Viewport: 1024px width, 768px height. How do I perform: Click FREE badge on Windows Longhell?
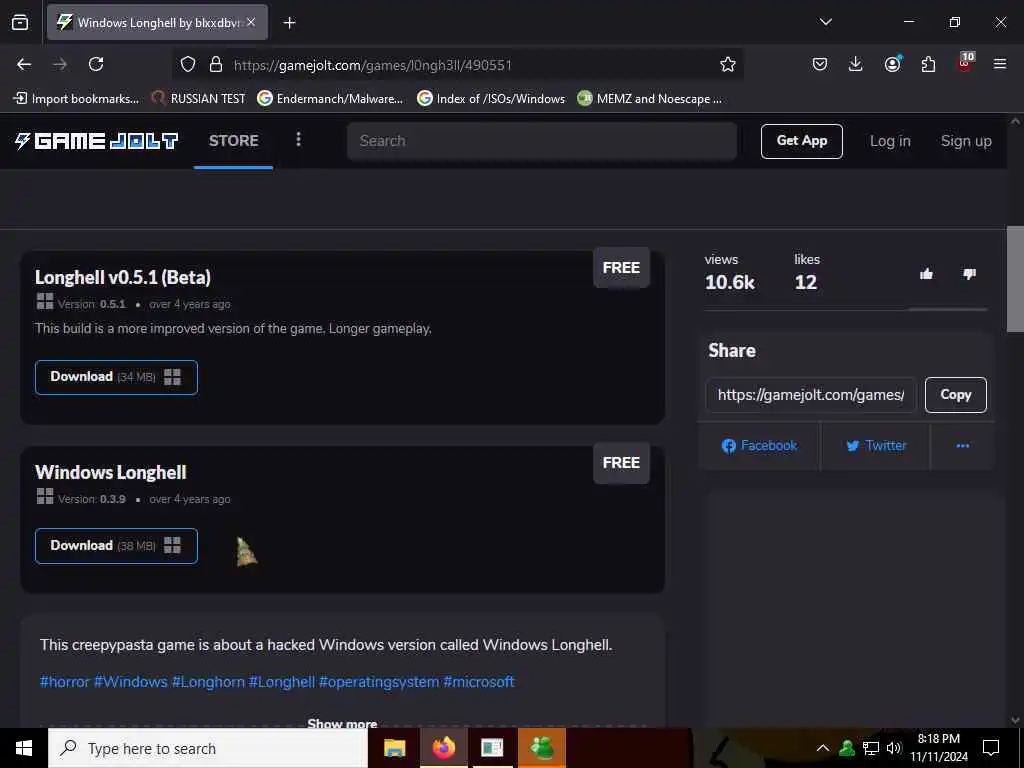[x=621, y=463]
